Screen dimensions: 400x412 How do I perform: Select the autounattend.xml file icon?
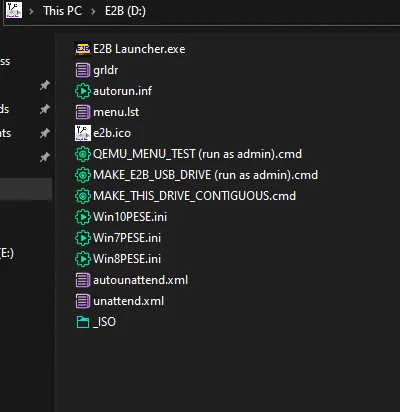82,280
